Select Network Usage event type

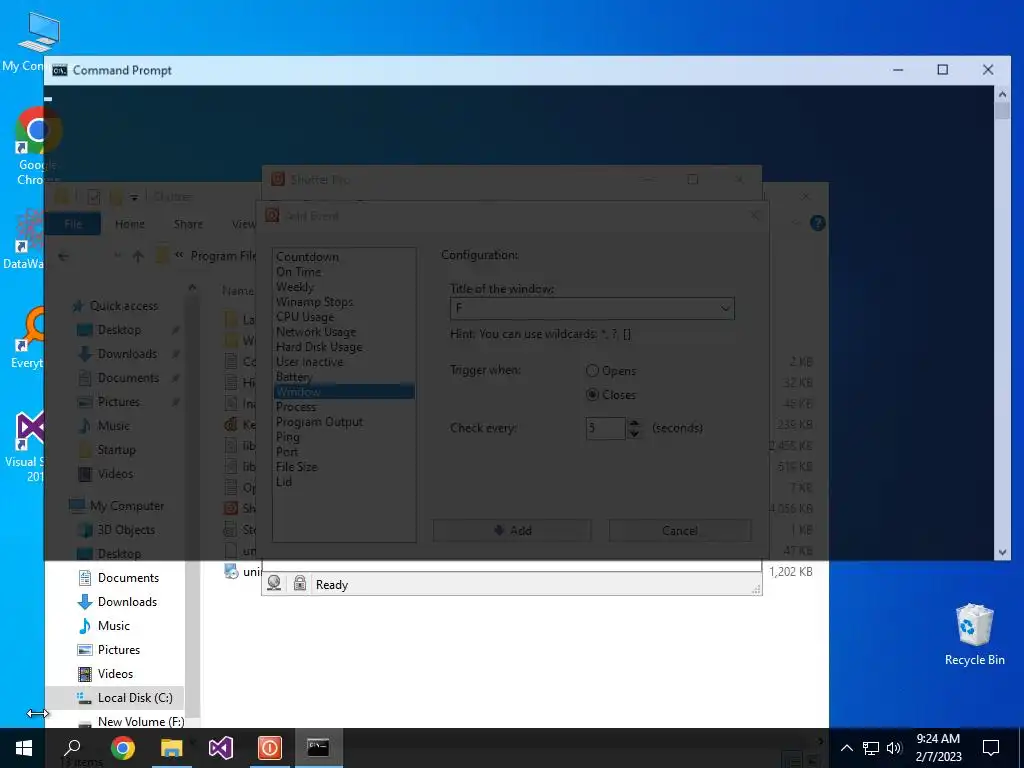(315, 332)
